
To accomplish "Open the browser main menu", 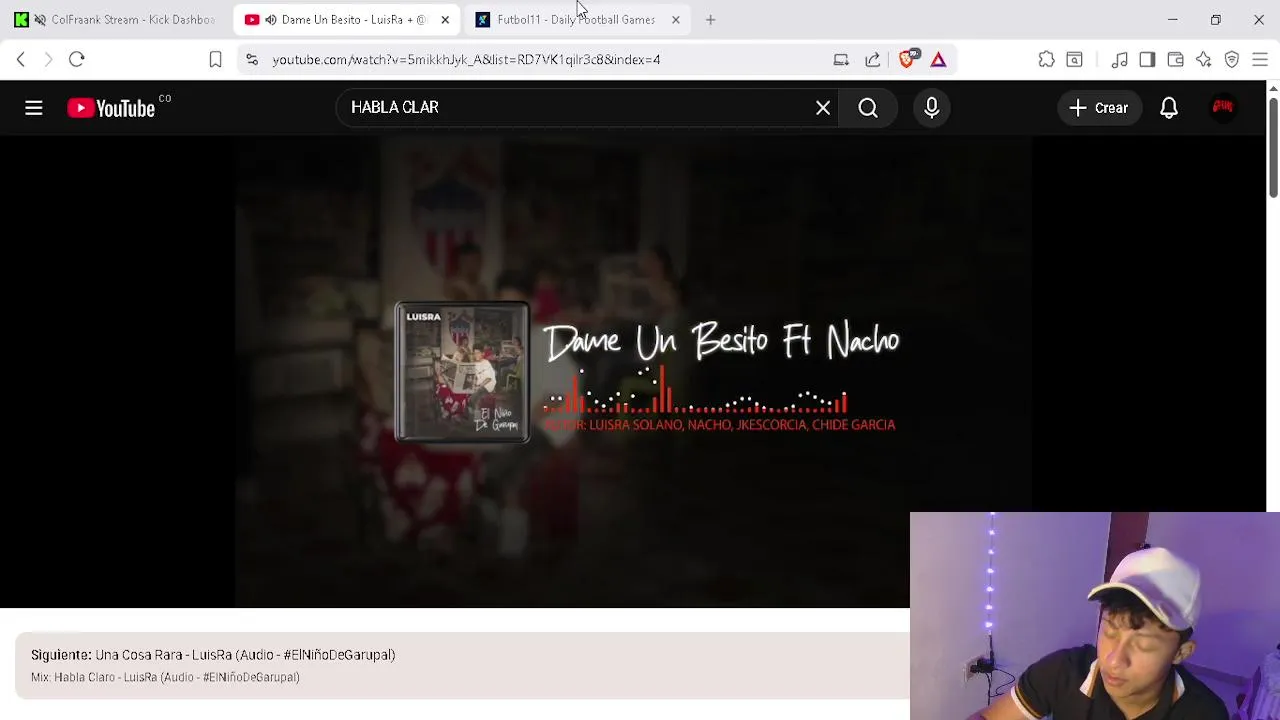I will (x=1260, y=60).
